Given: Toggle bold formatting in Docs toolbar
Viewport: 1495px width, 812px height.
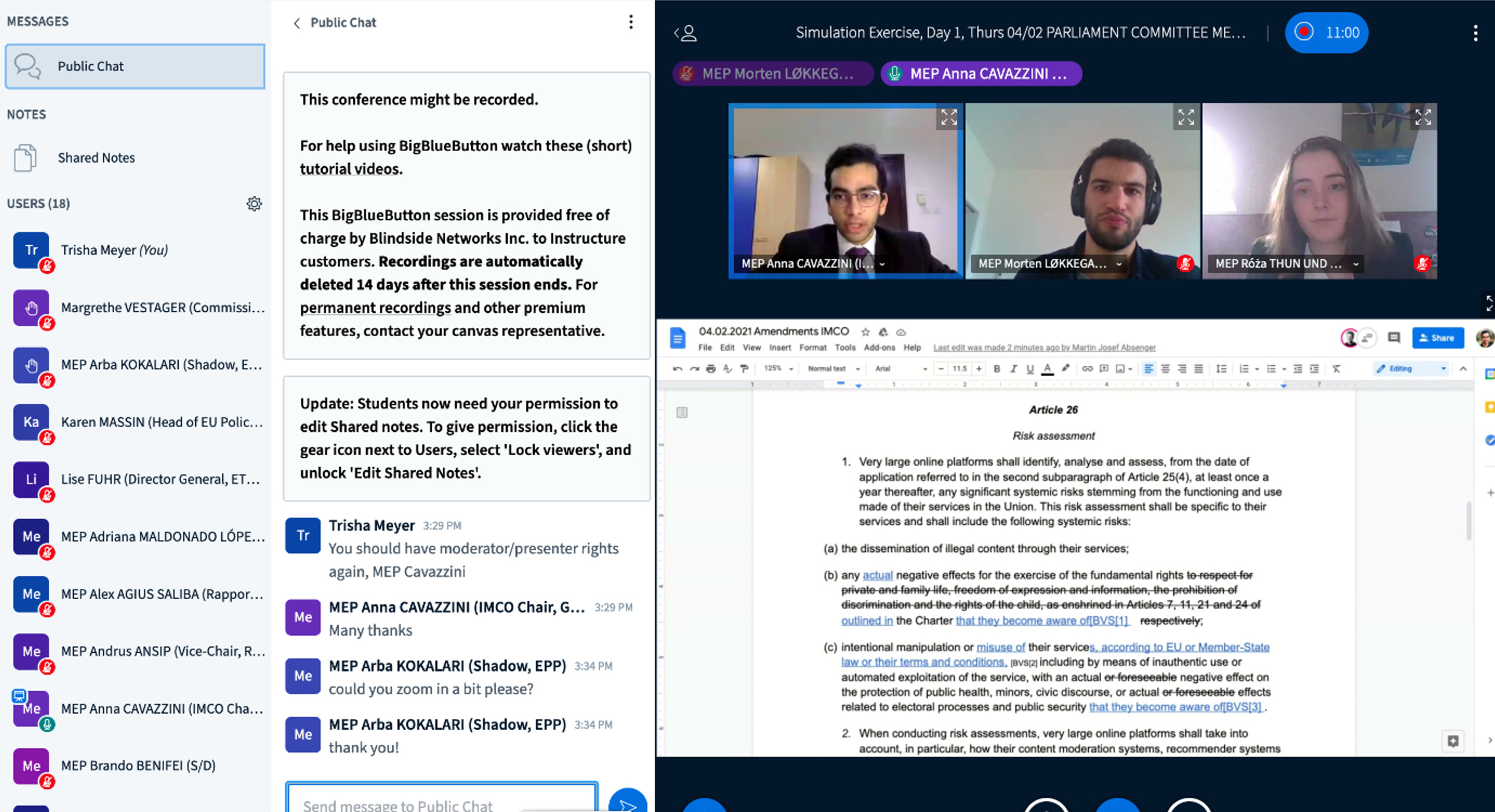Looking at the screenshot, I should coord(997,369).
